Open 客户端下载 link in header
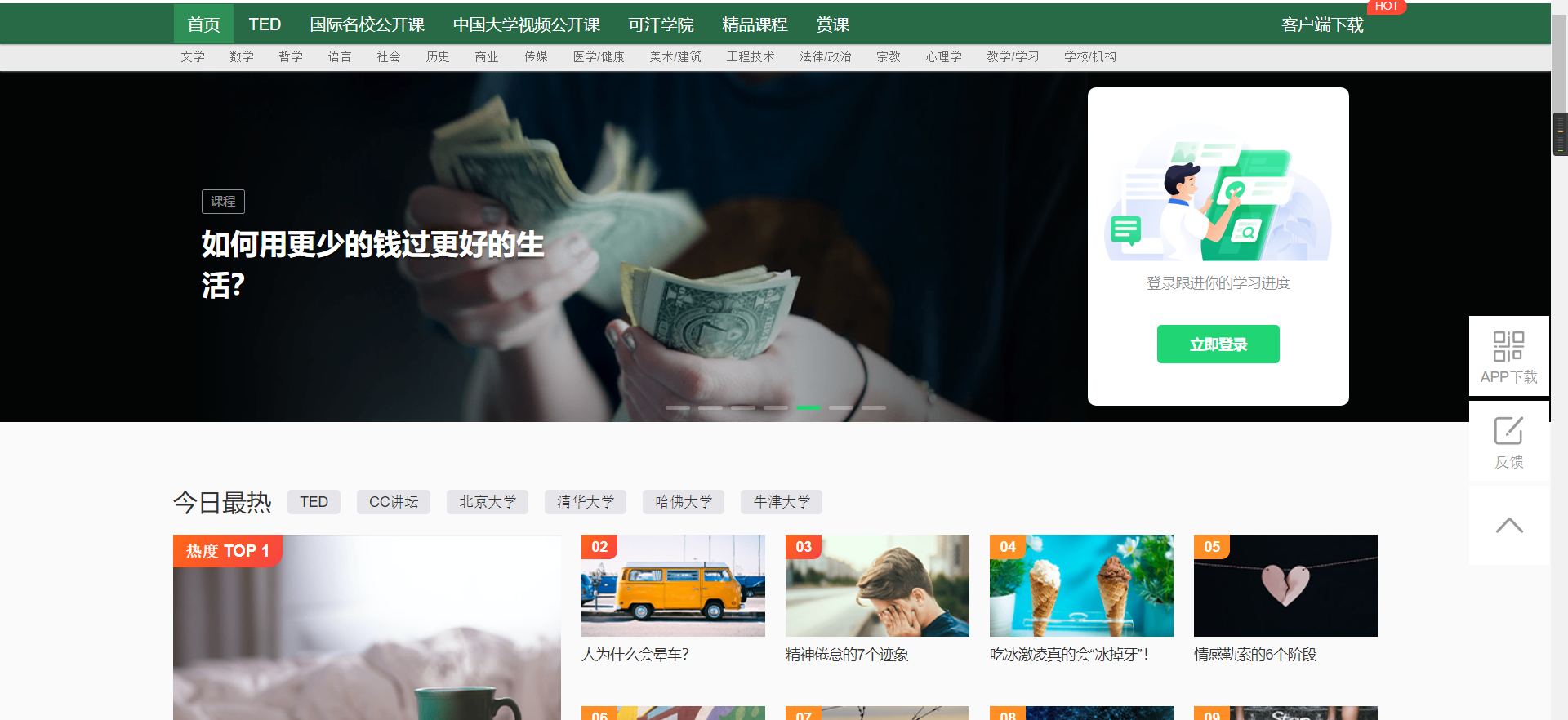Screen dimensions: 1568x720 pyautogui.click(x=1322, y=24)
